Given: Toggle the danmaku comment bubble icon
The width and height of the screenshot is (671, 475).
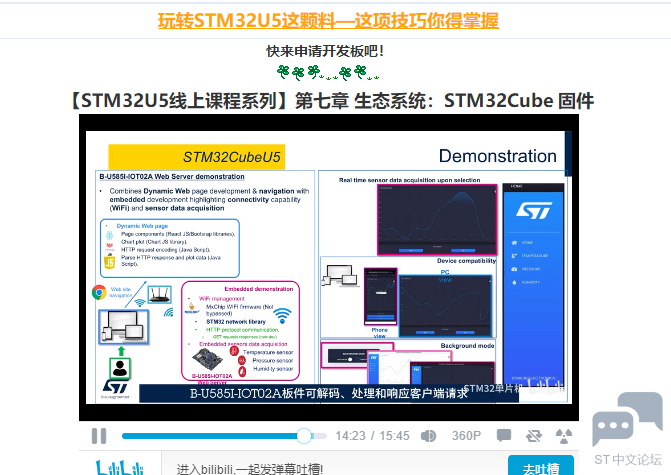Looking at the screenshot, I should [504, 436].
